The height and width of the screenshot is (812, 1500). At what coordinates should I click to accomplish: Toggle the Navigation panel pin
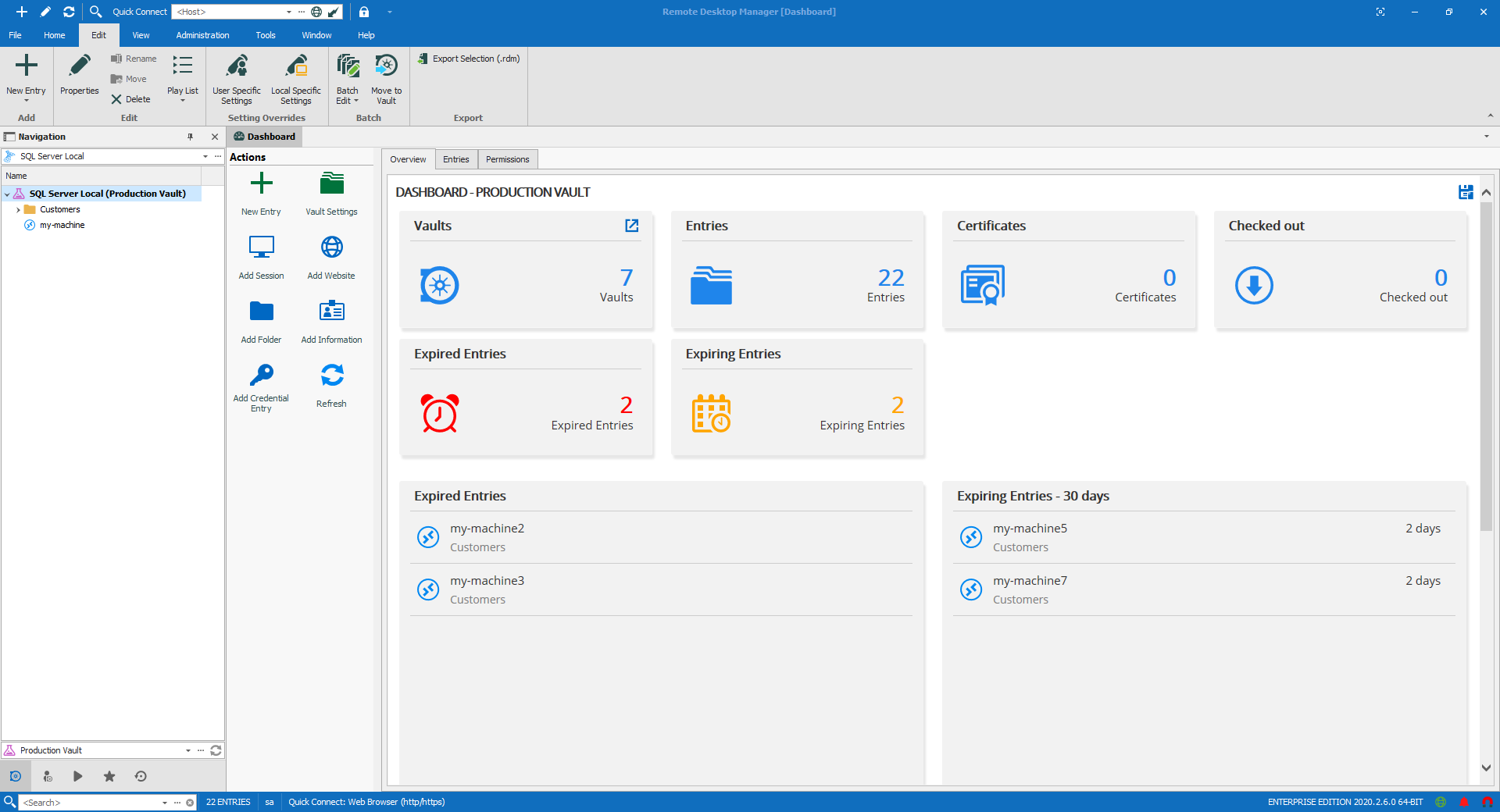point(190,137)
